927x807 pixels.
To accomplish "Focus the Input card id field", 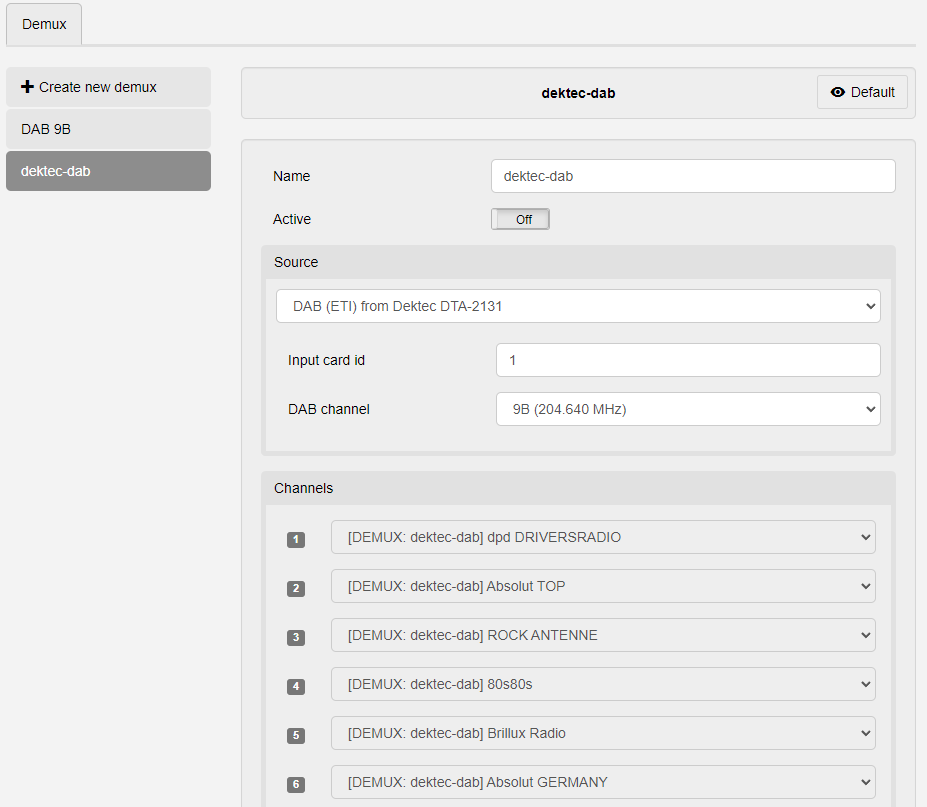I will click(x=688, y=360).
